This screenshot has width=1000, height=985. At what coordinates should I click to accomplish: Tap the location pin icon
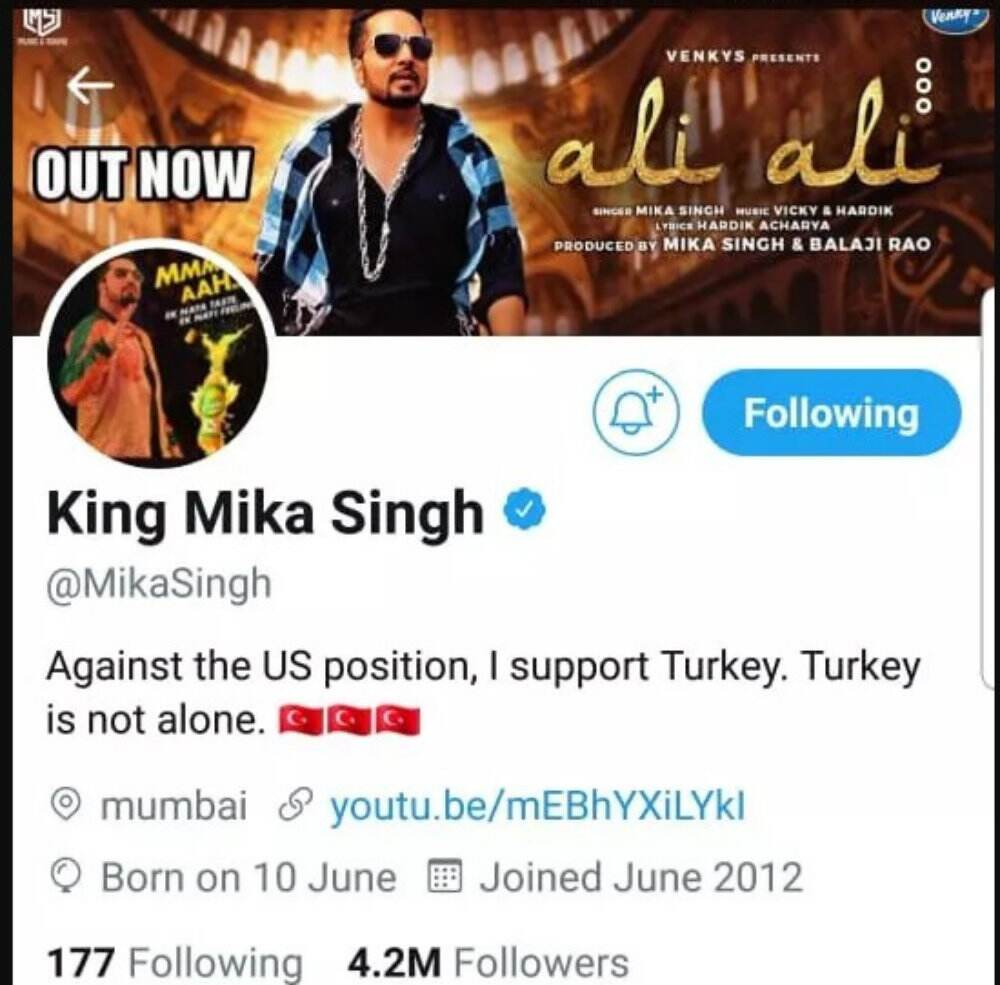click(66, 806)
